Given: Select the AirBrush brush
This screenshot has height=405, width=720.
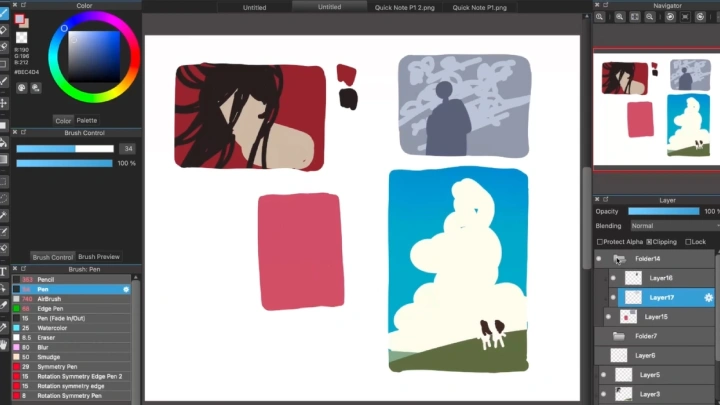Looking at the screenshot, I should [71, 299].
